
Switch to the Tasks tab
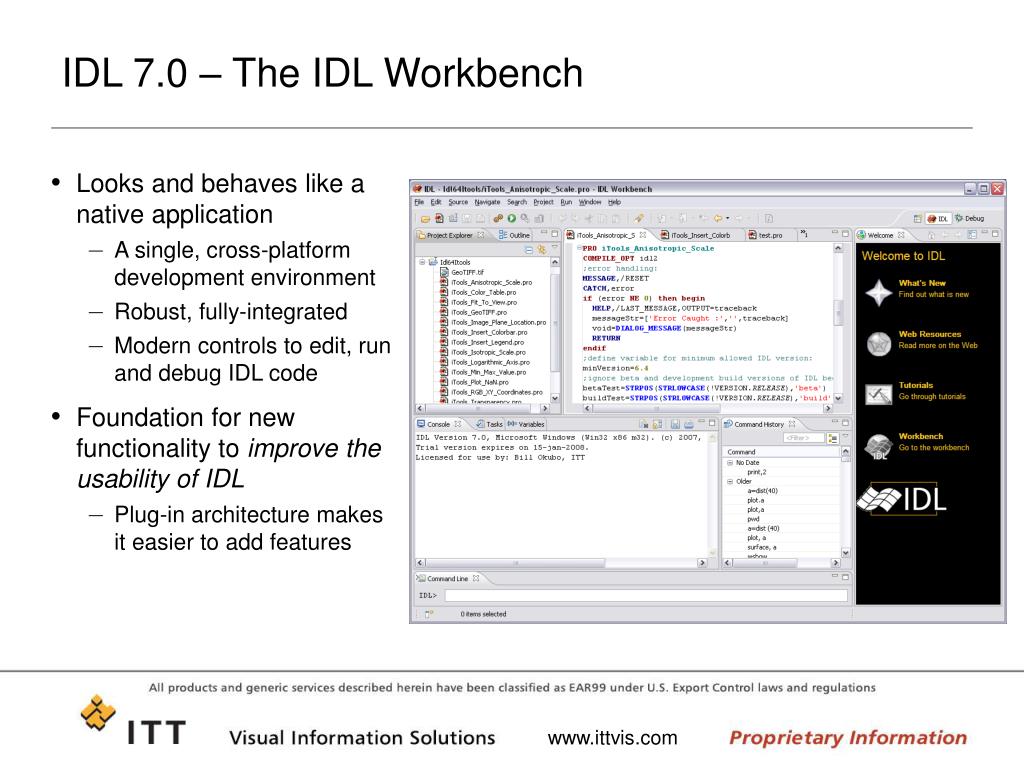pyautogui.click(x=488, y=424)
